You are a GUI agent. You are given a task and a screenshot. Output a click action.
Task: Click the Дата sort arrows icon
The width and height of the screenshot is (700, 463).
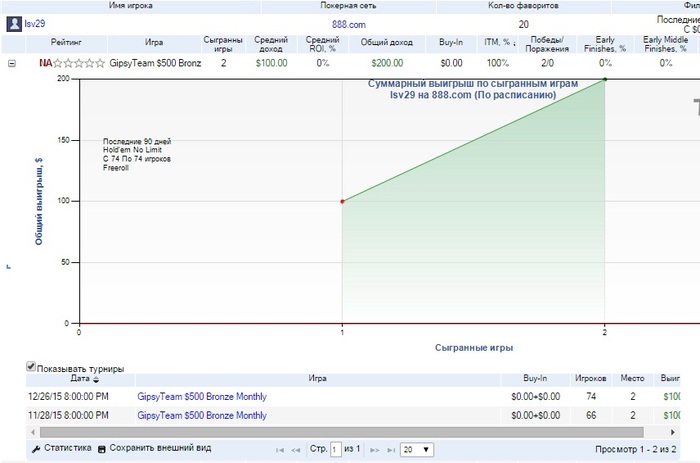pyautogui.click(x=96, y=380)
